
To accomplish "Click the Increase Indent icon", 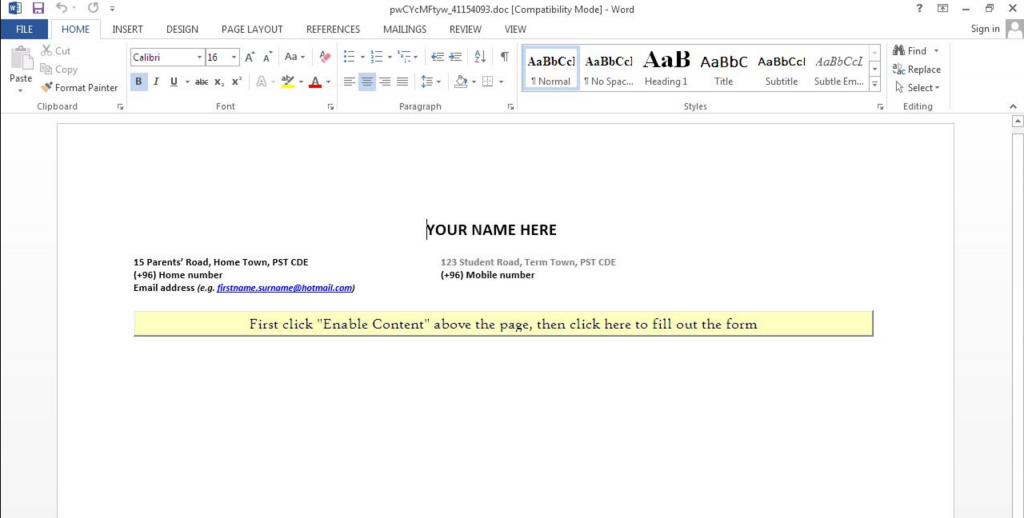I will pos(456,57).
